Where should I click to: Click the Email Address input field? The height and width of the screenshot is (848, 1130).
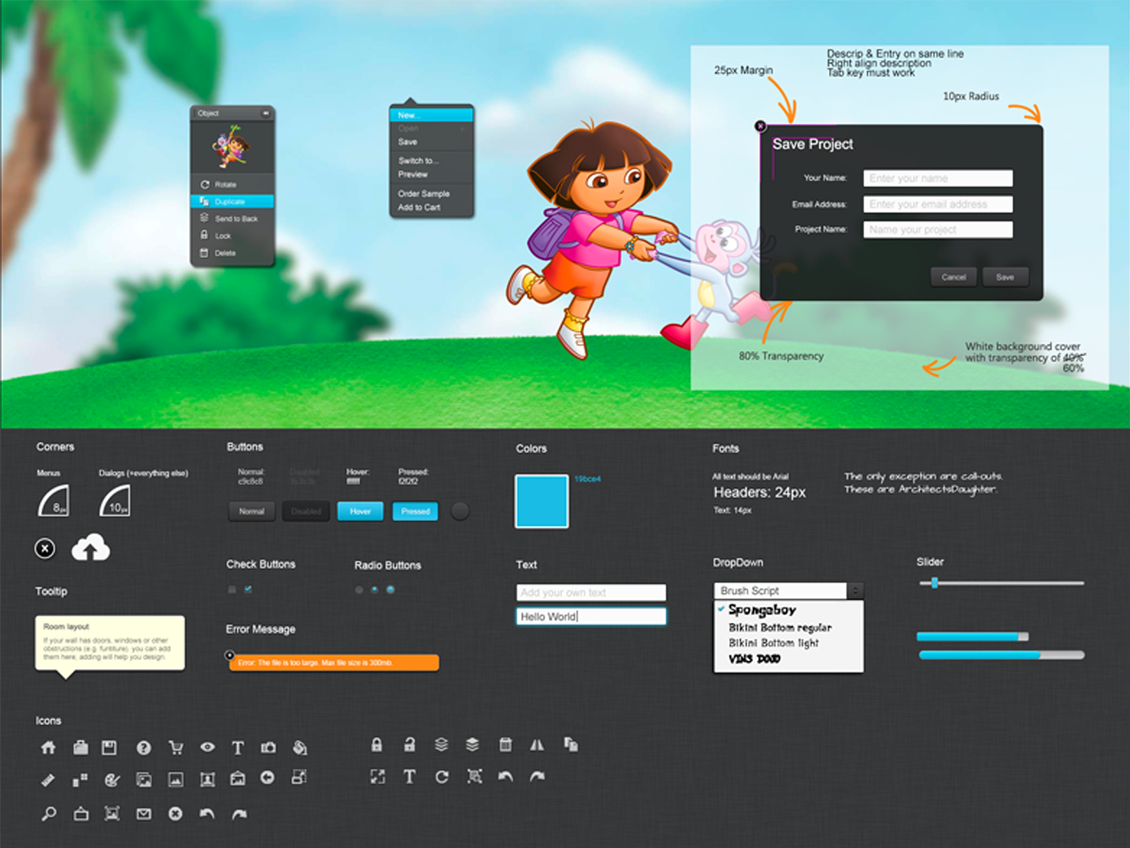938,204
